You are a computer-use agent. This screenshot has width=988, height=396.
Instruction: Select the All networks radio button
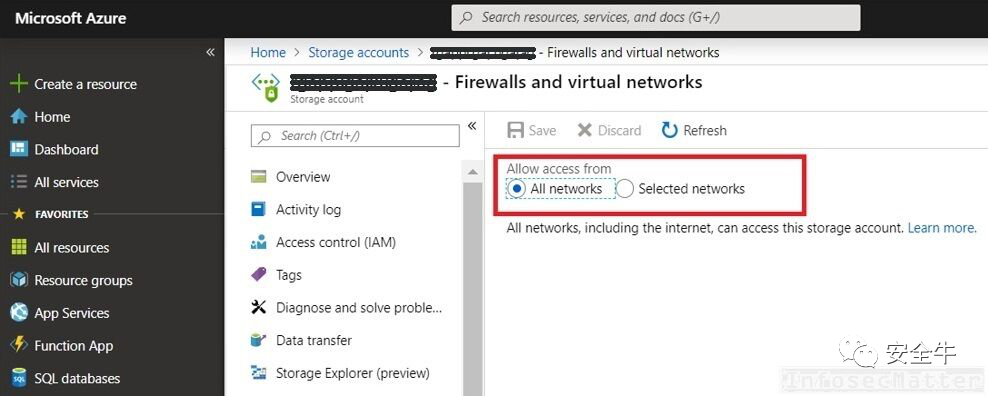tap(516, 189)
